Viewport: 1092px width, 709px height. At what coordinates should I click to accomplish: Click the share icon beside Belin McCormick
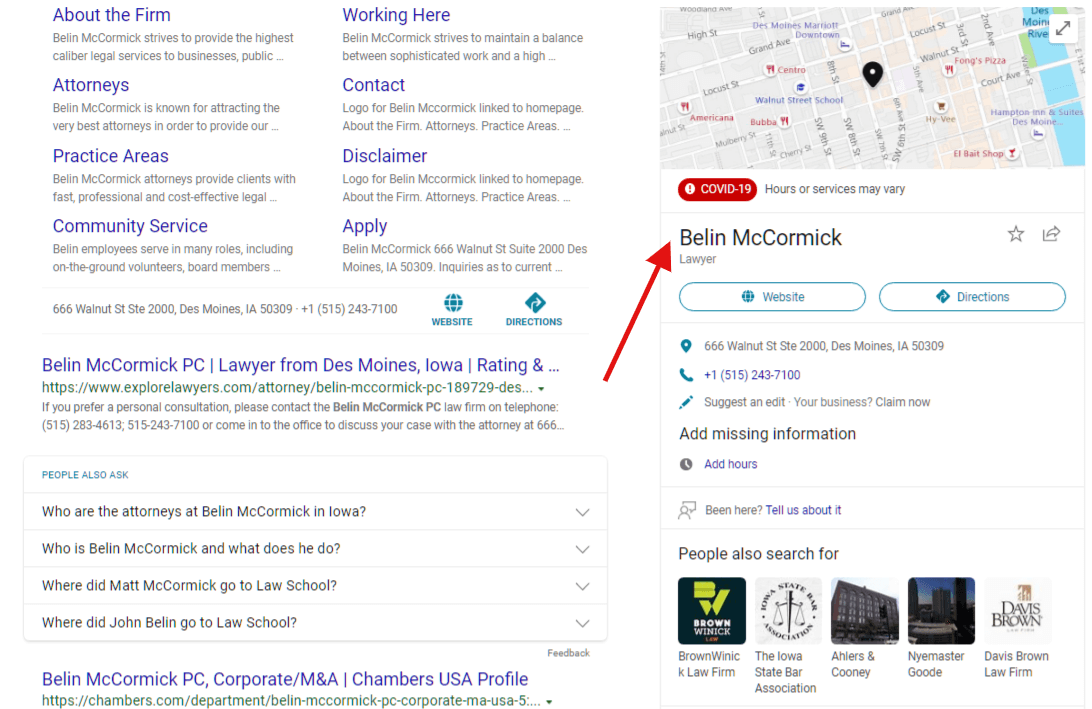pyautogui.click(x=1051, y=234)
